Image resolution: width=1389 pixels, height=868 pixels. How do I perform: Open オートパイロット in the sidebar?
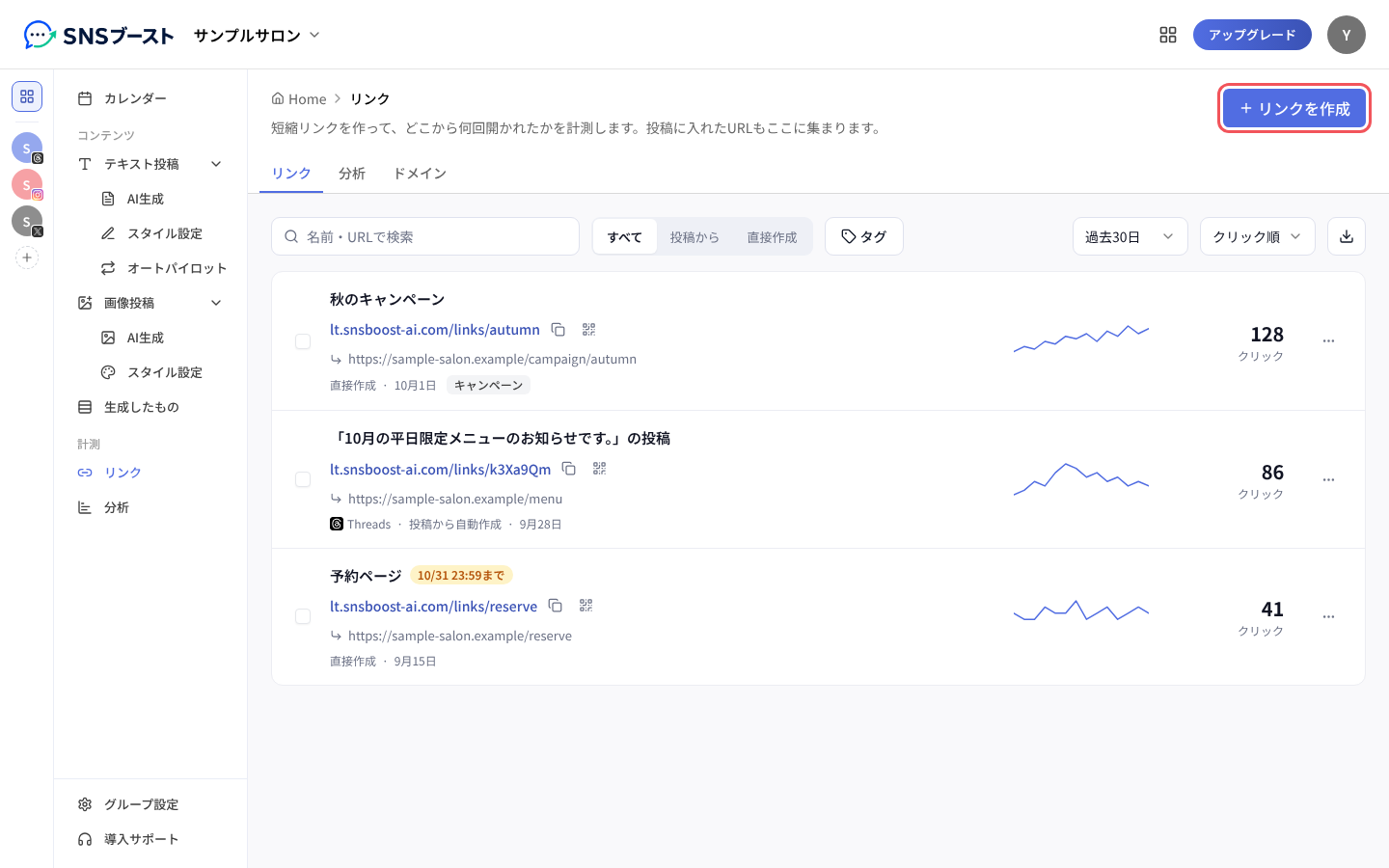[164, 268]
